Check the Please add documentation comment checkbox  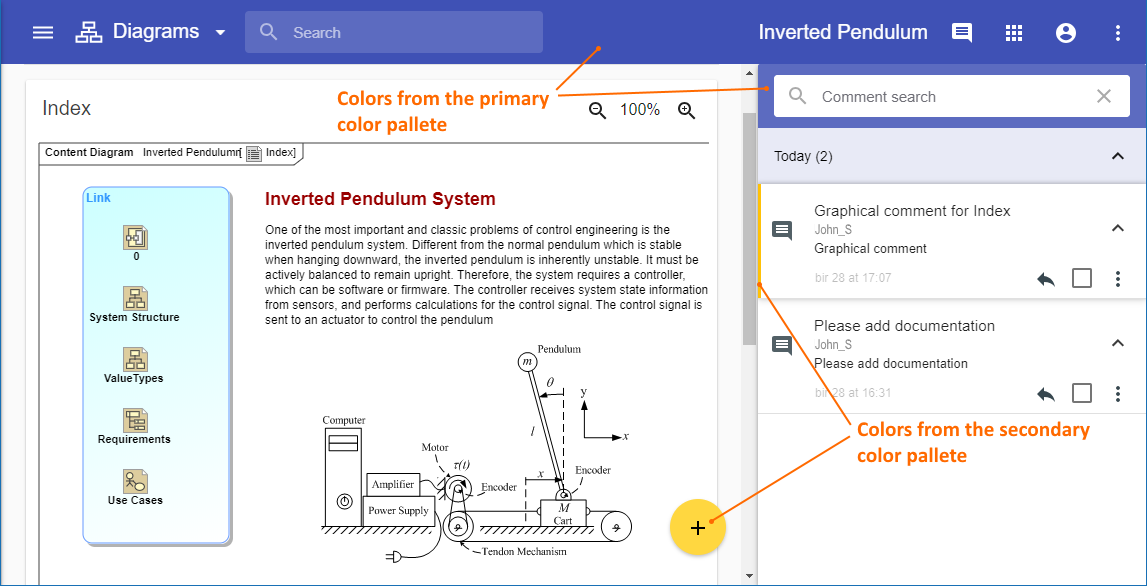click(1082, 393)
